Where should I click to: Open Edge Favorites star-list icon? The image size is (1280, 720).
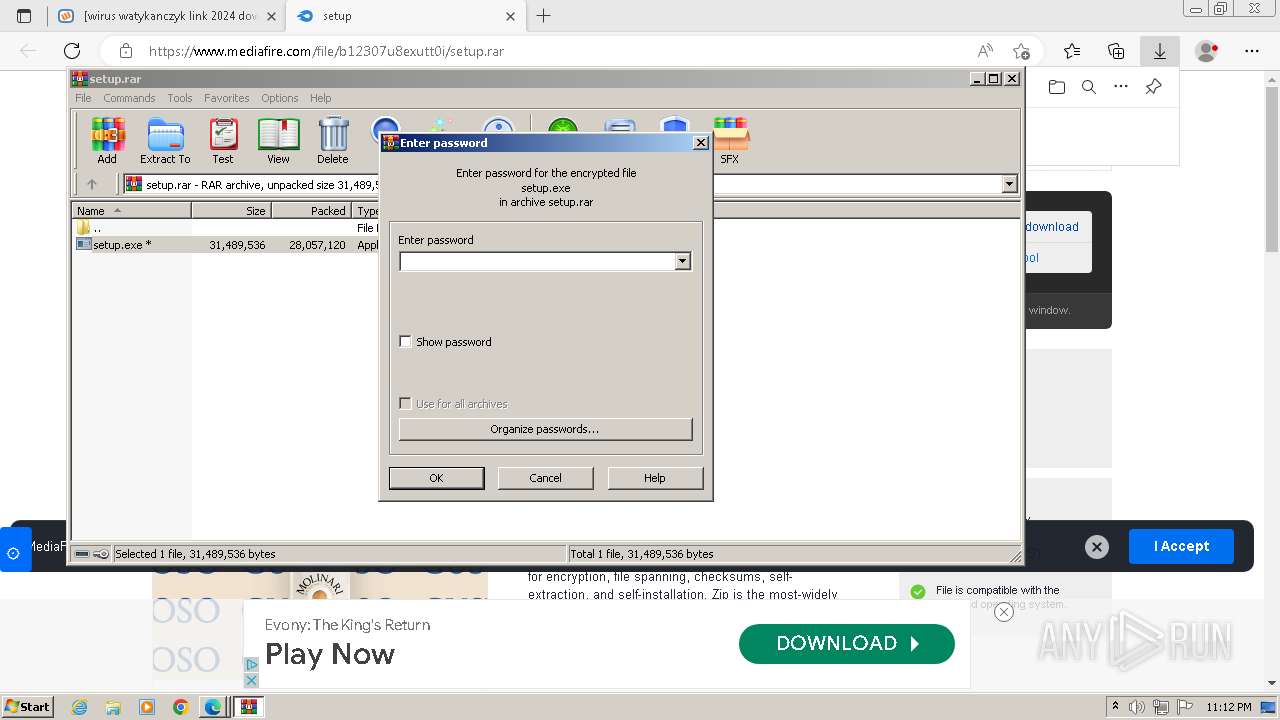pyautogui.click(x=1072, y=51)
